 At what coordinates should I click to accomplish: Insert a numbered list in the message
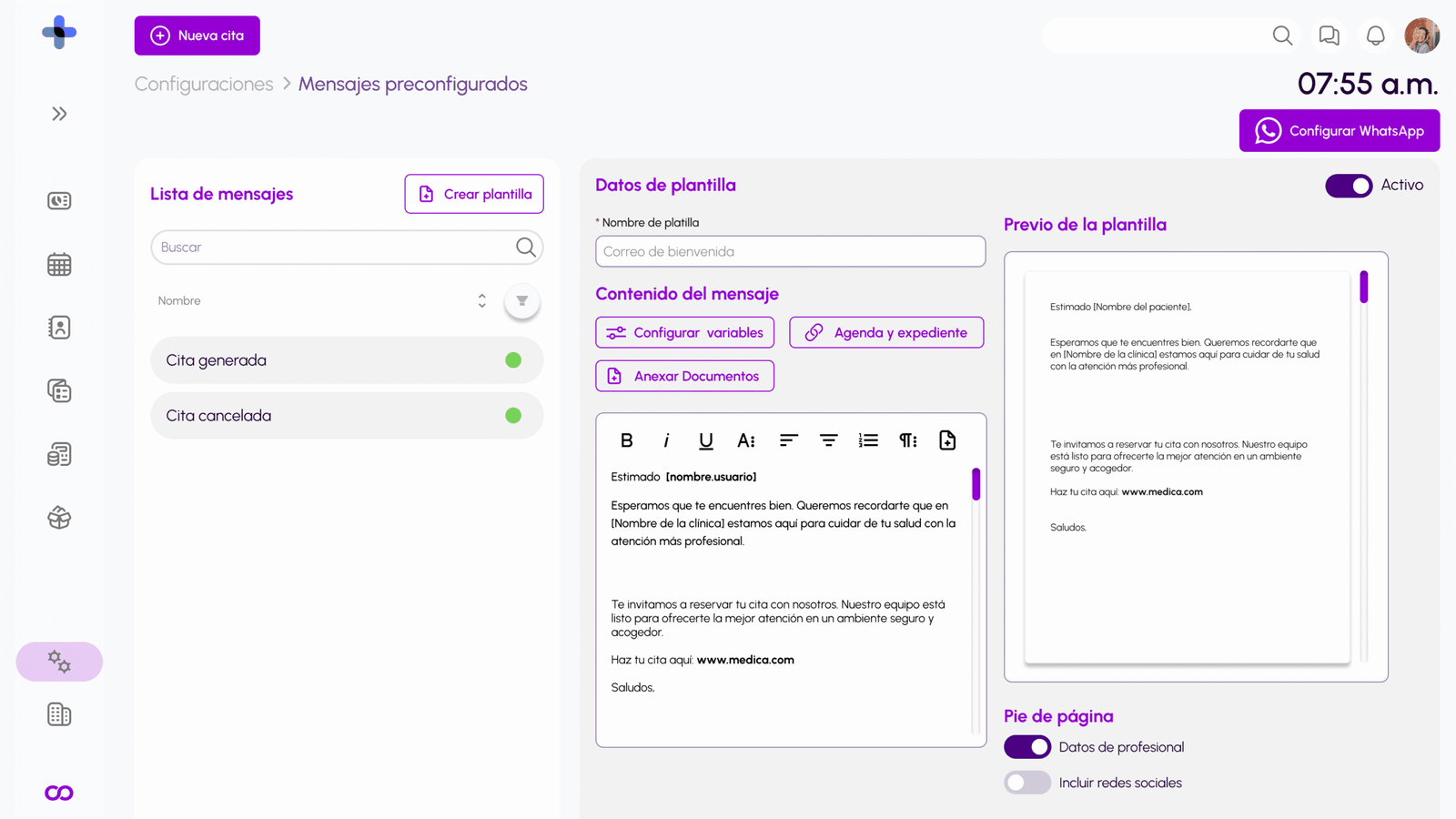(x=868, y=440)
